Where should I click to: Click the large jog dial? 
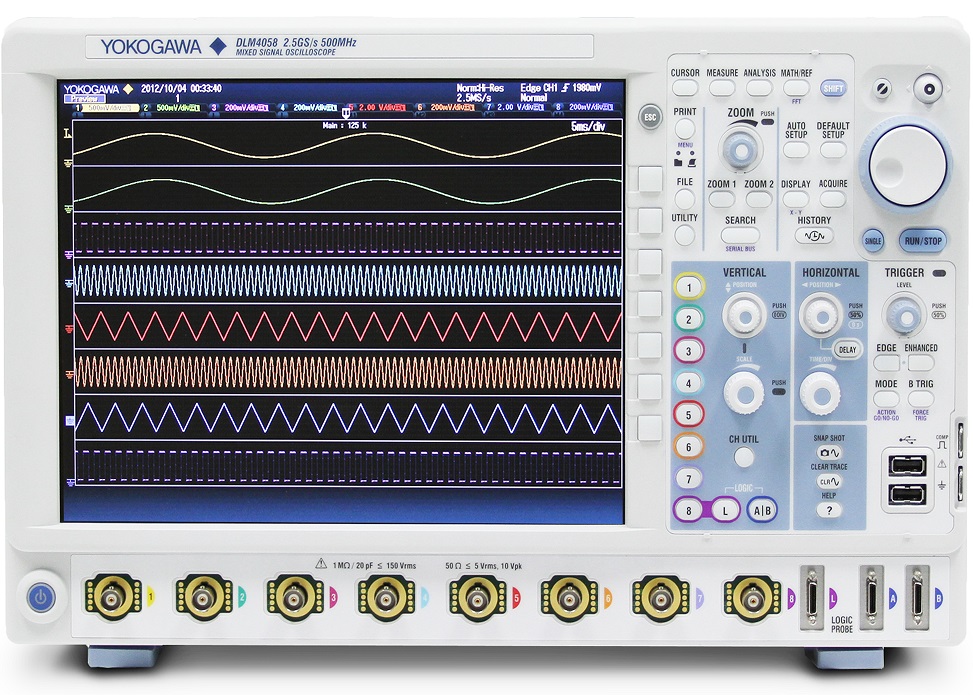907,166
